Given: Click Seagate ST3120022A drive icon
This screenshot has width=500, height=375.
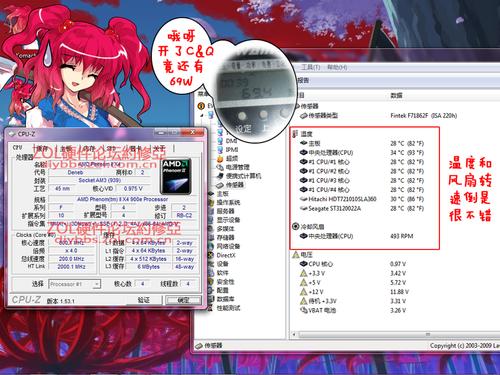Looking at the screenshot, I should [303, 208].
